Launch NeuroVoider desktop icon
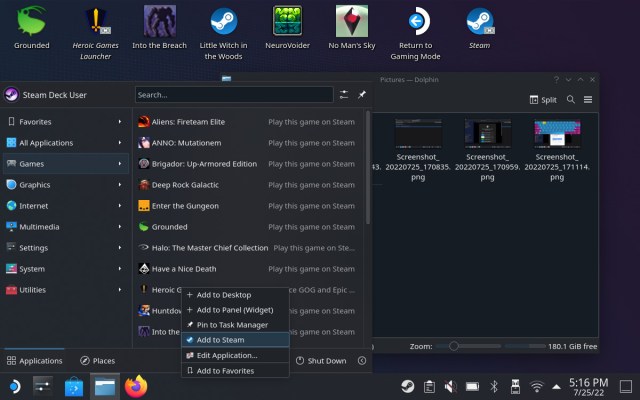The image size is (640, 400). click(x=287, y=21)
